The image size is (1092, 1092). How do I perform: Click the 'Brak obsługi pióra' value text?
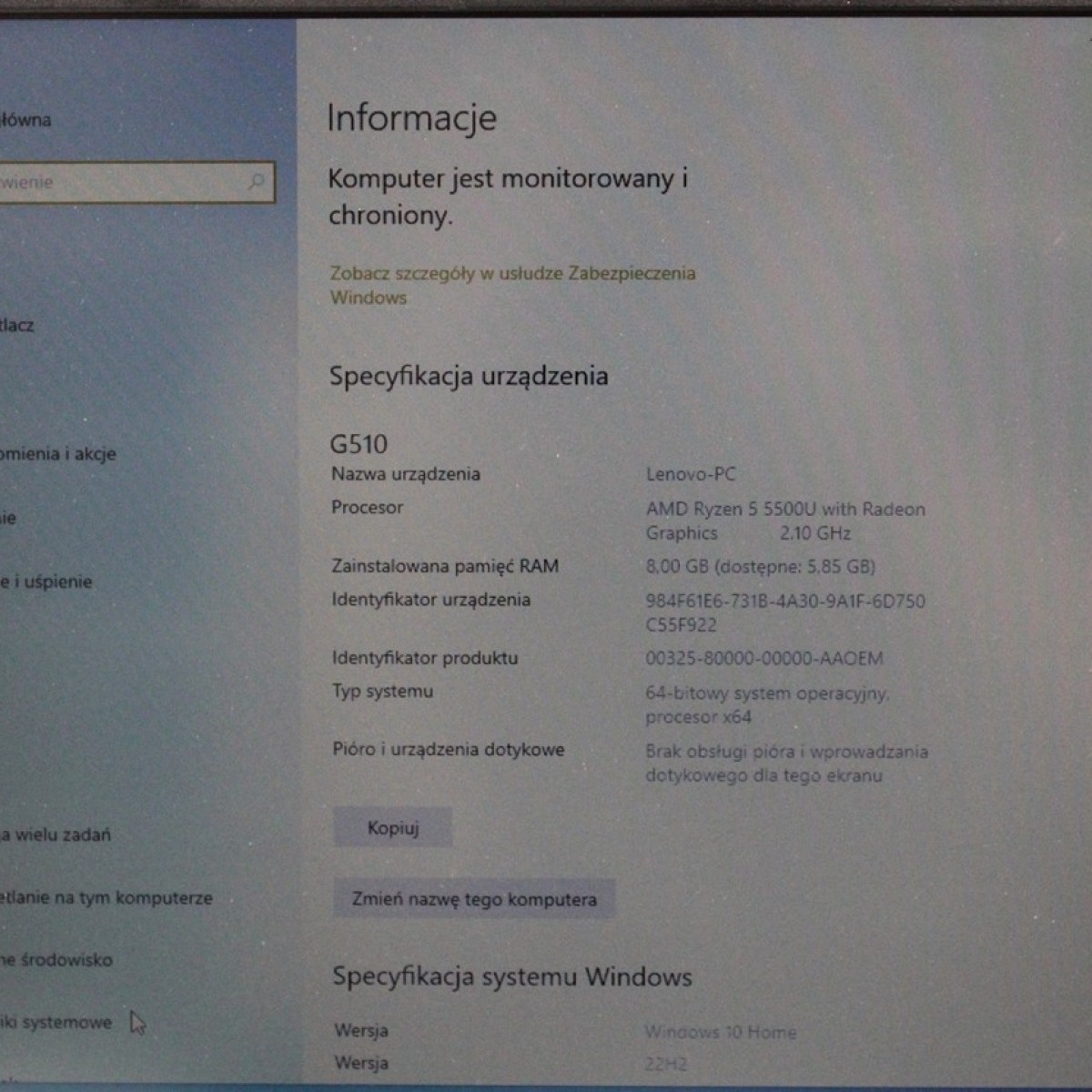coord(787,763)
